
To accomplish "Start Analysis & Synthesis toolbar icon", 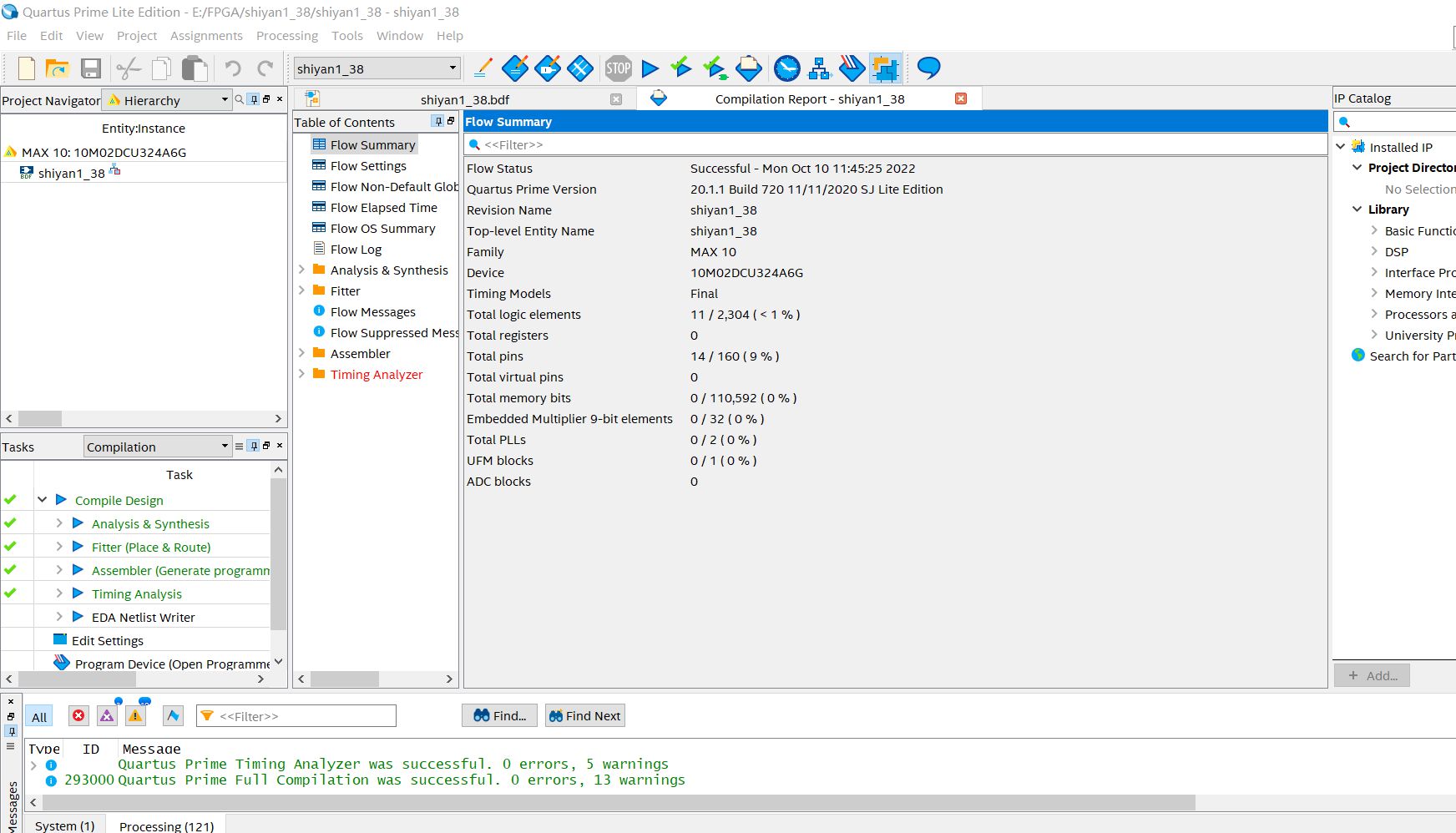I will tap(715, 68).
